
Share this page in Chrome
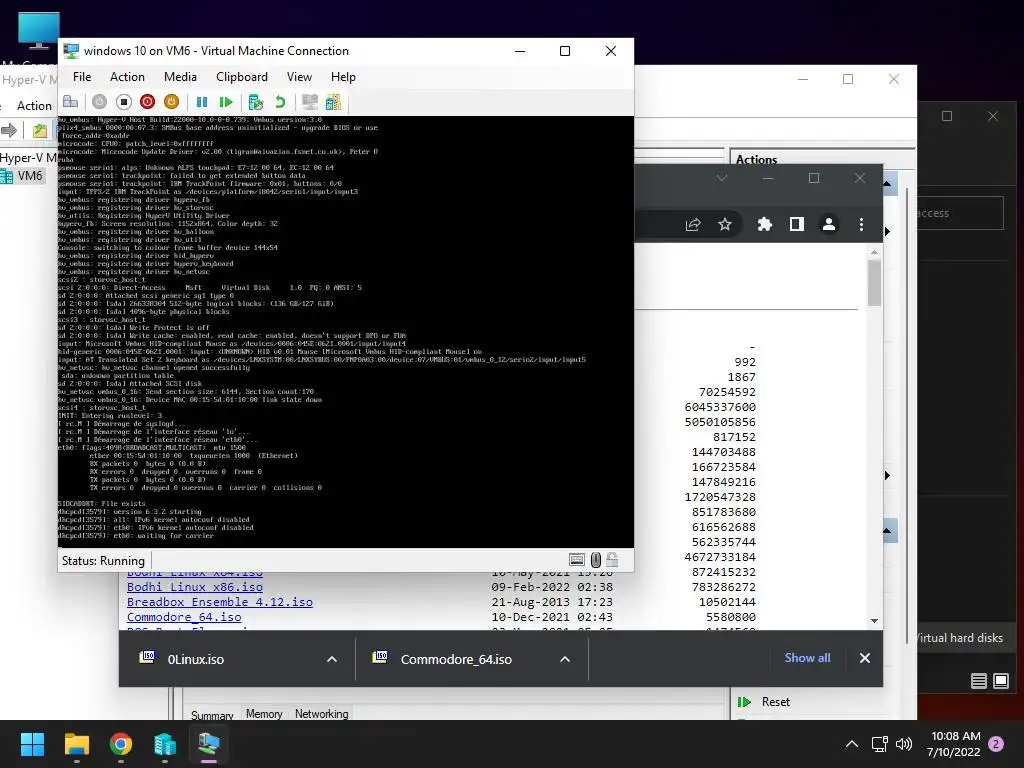pyautogui.click(x=693, y=225)
